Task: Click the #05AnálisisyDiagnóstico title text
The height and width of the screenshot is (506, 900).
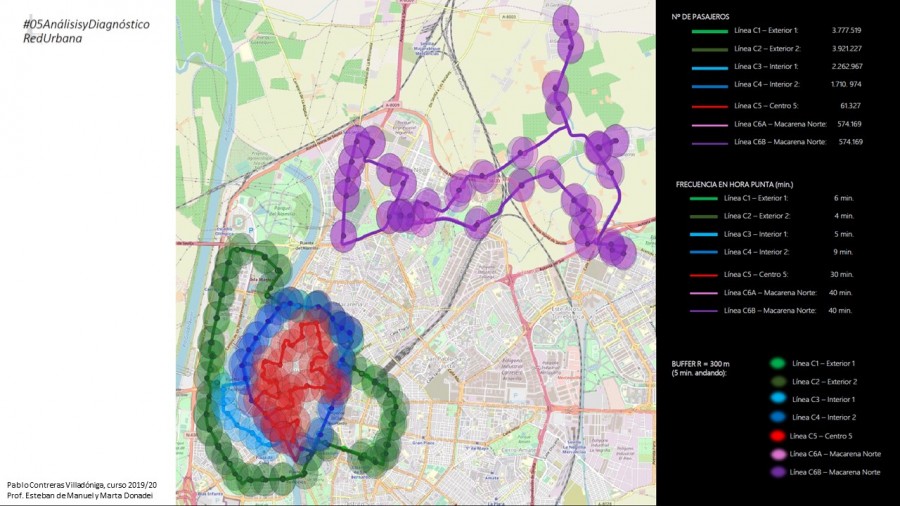Action: (x=86, y=23)
